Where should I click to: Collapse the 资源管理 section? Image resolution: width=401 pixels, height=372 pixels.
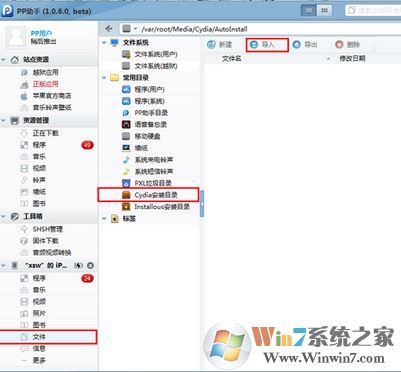click(x=4, y=121)
